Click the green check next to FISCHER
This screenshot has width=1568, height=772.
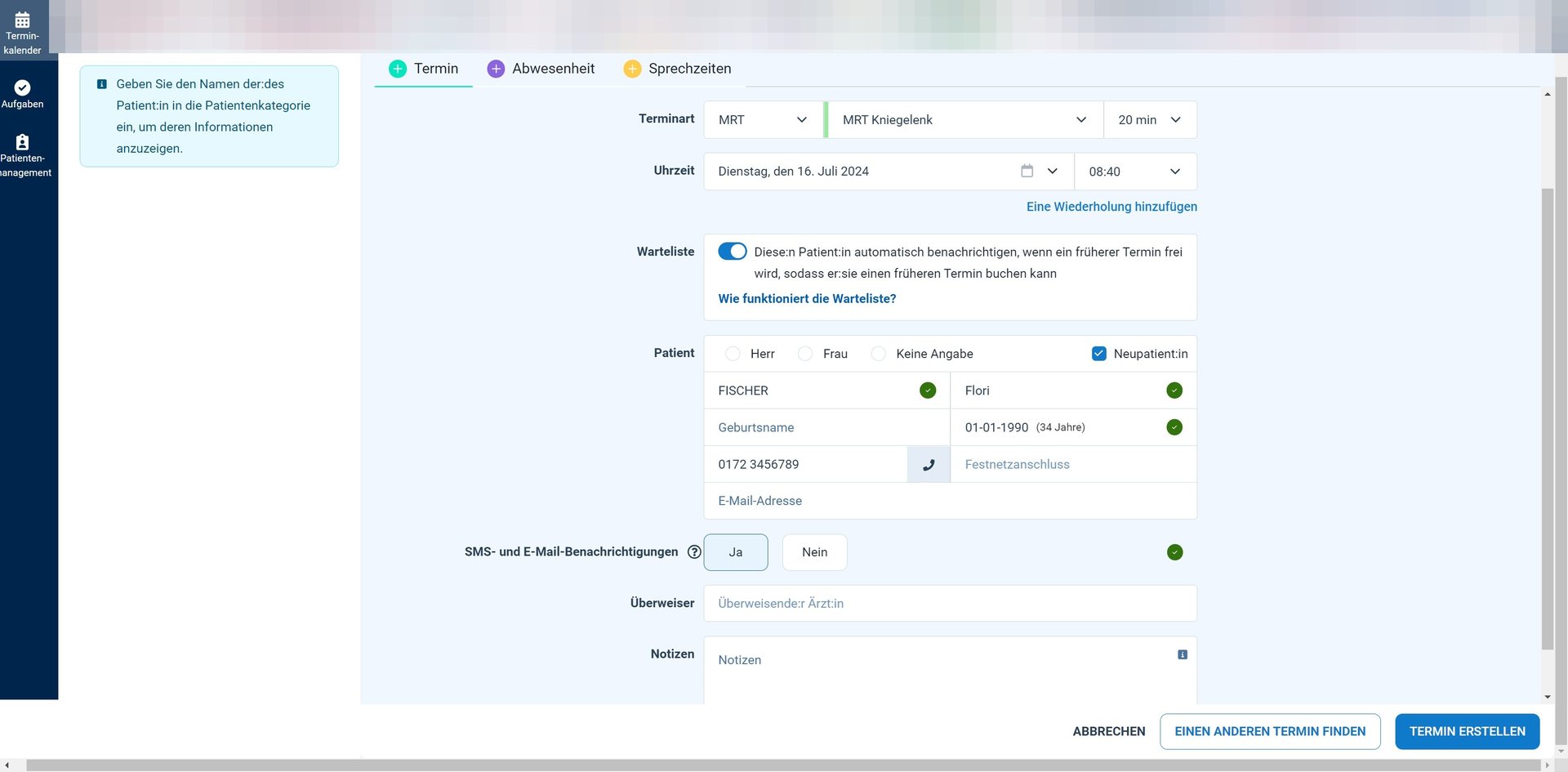pos(928,390)
